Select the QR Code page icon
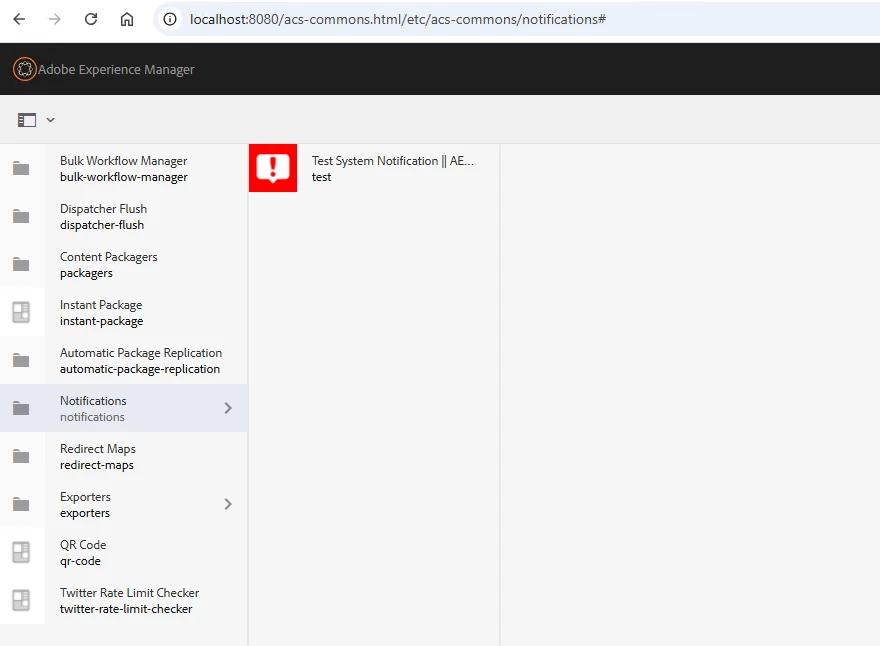This screenshot has height=646, width=880. click(21, 552)
